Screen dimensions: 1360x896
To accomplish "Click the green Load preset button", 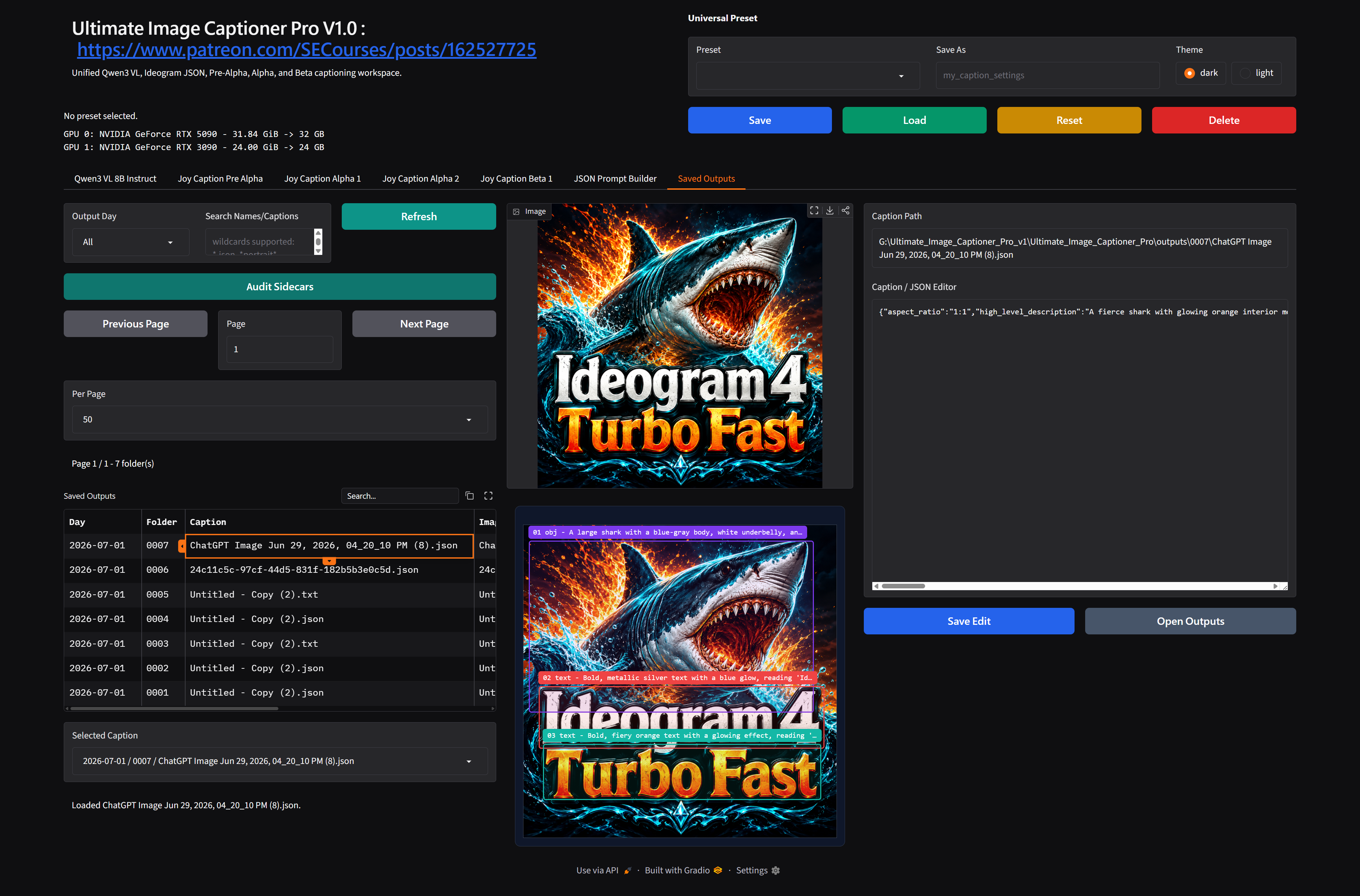I will (914, 120).
